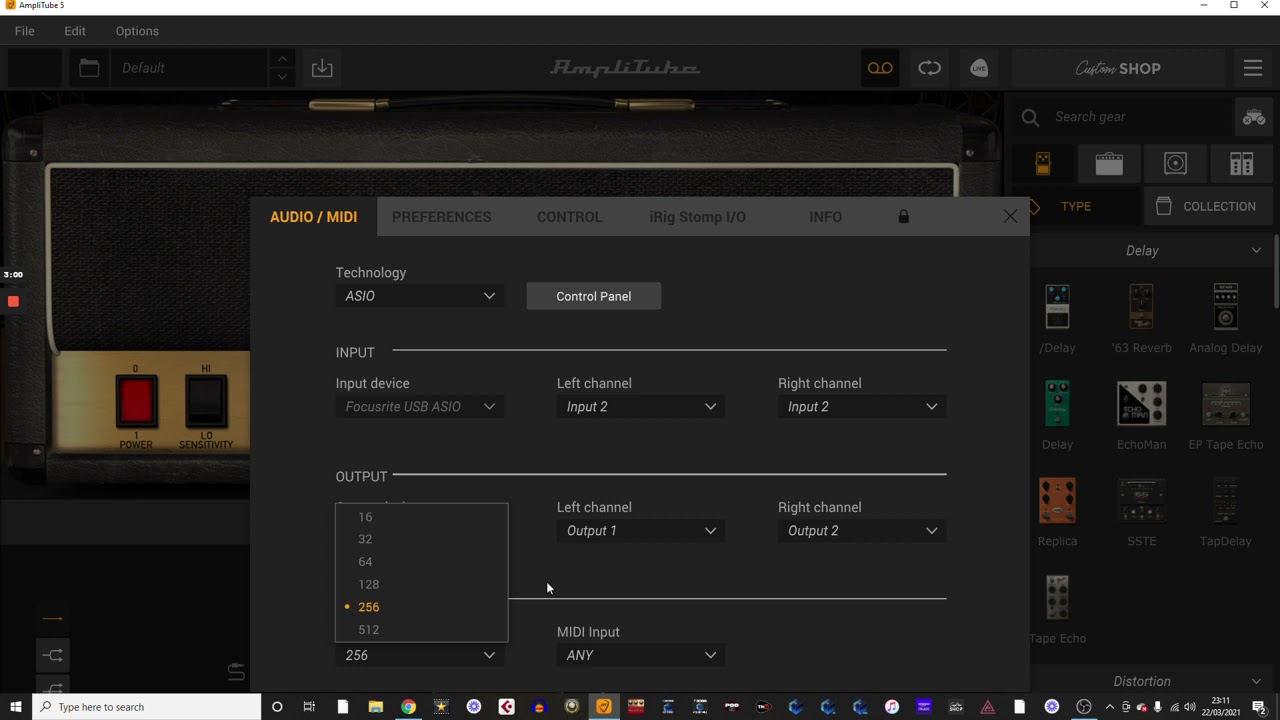Pick the Replica delay pedal
Image resolution: width=1280 pixels, height=720 pixels.
point(1057,512)
